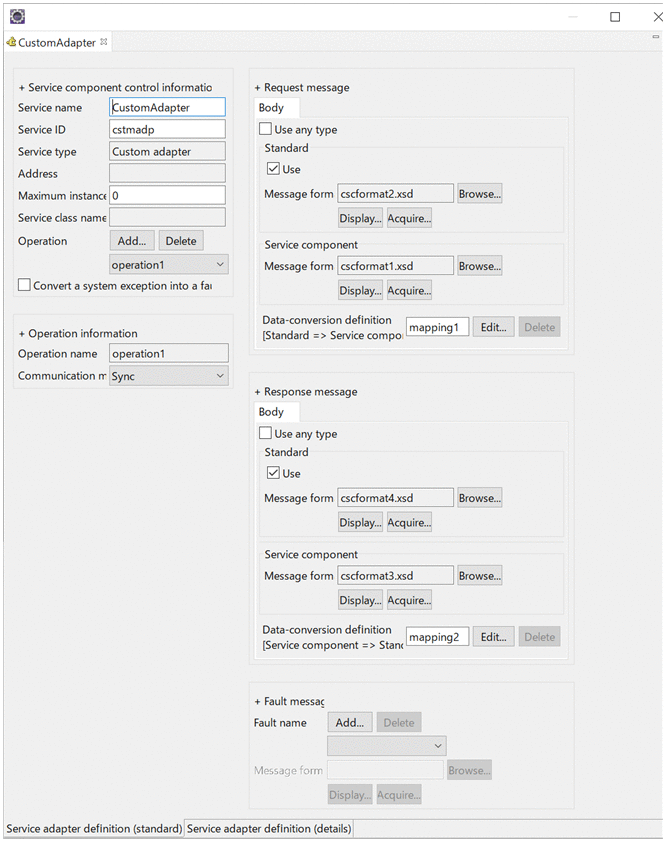Click the Service class name field
This screenshot has width=665, height=841.
point(167,217)
